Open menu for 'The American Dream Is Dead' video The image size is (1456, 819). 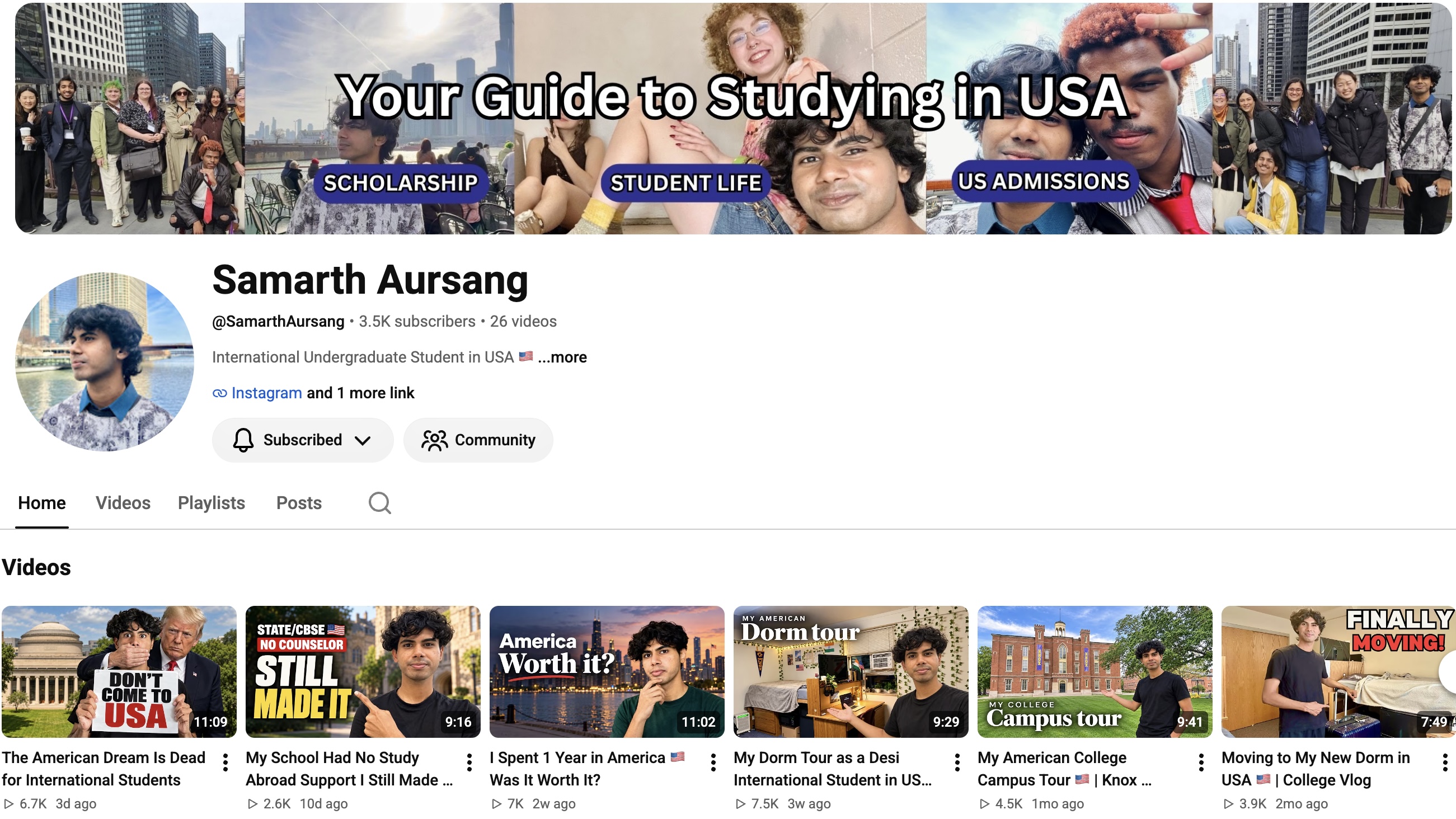tap(226, 762)
